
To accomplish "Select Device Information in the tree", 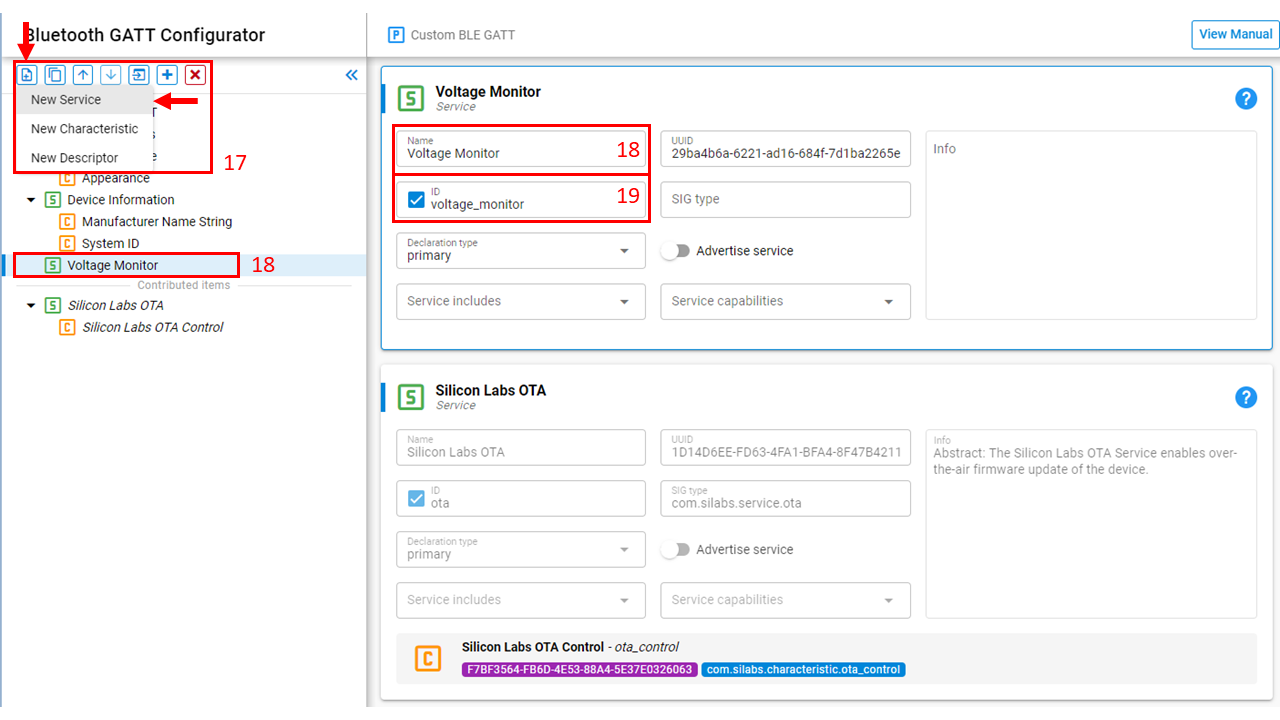I will (121, 200).
